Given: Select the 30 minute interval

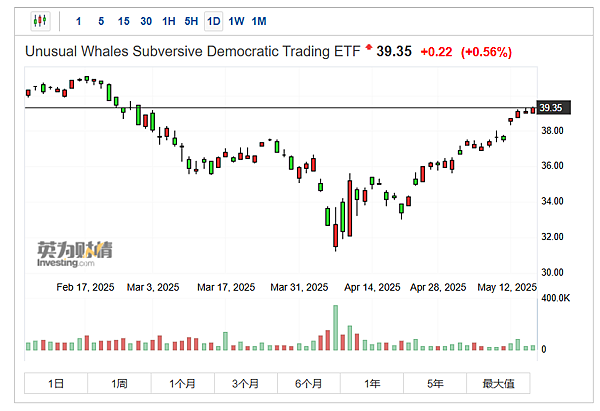Looking at the screenshot, I should tap(146, 21).
